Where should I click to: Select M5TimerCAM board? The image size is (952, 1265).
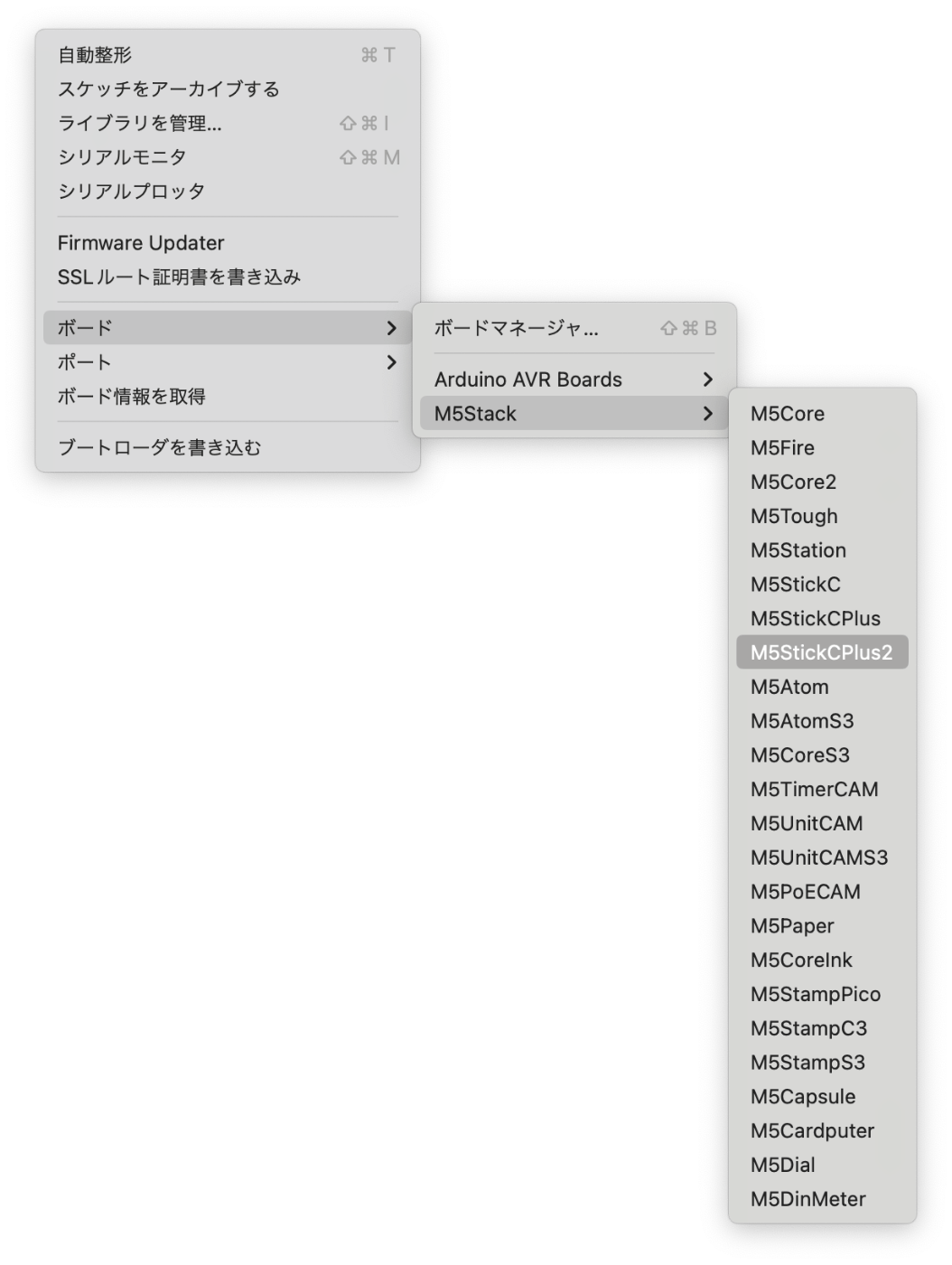822,790
